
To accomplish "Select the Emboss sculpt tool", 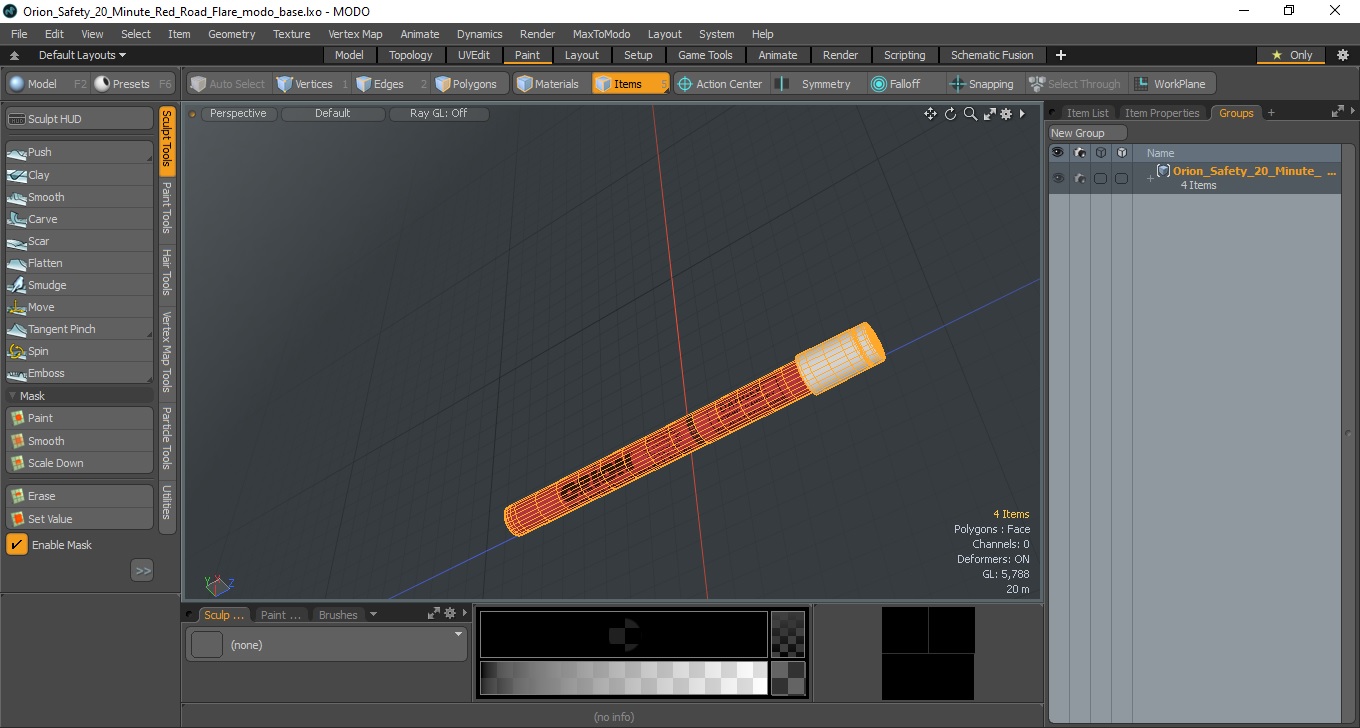I will (79, 373).
